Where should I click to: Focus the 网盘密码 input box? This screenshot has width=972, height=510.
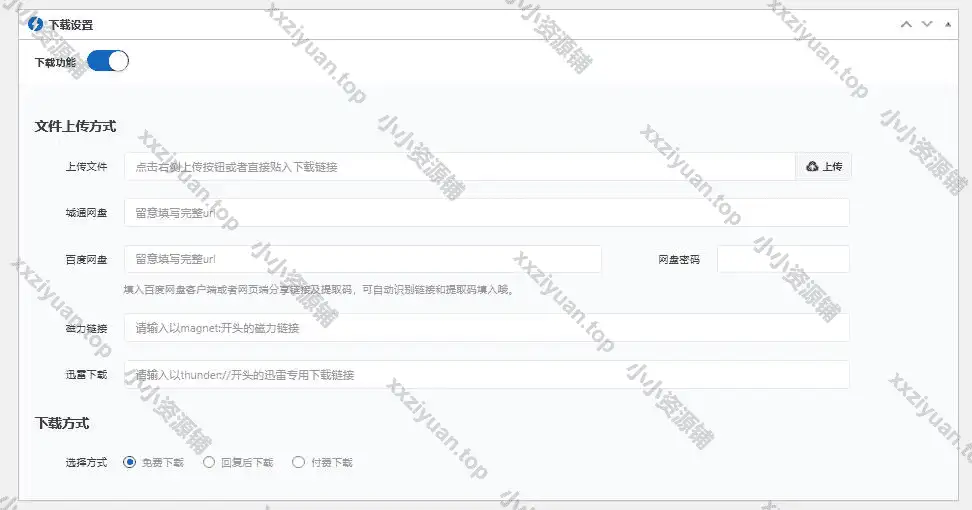pos(783,259)
